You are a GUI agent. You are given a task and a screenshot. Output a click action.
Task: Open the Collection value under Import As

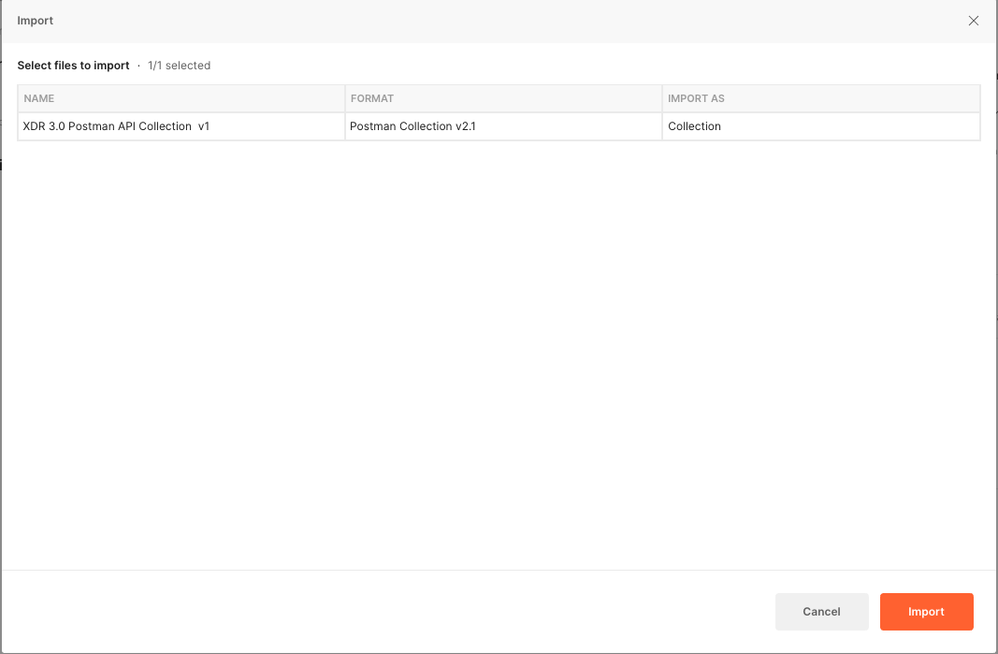[x=695, y=127]
